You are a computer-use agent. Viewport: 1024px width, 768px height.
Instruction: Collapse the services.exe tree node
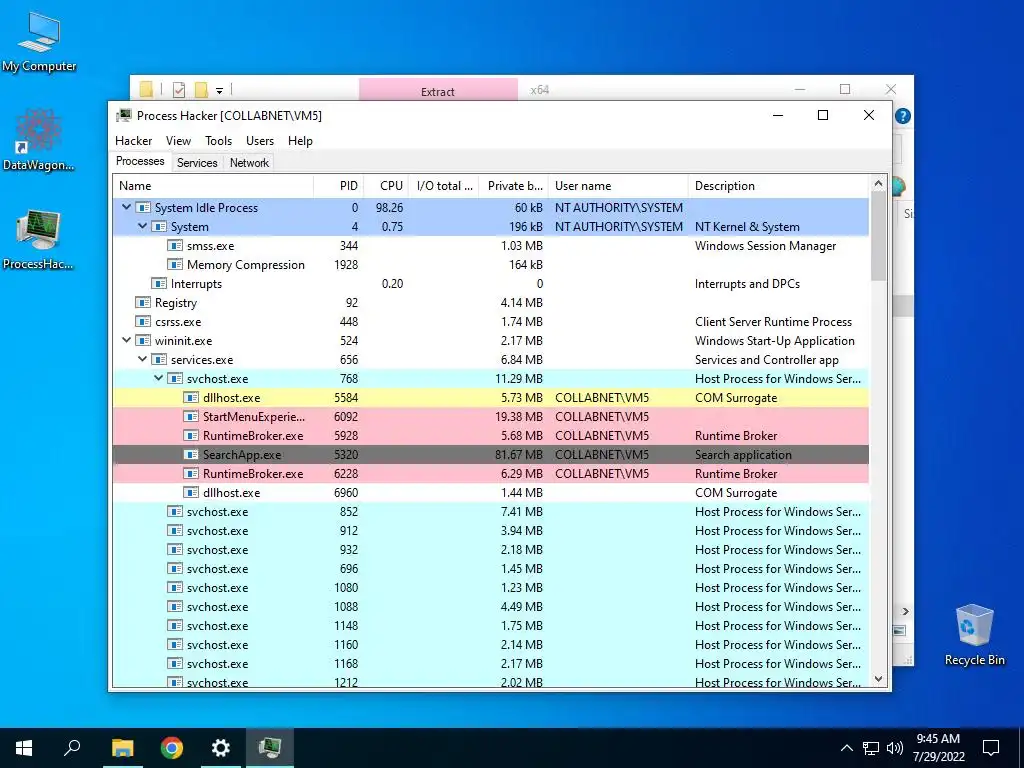pyautogui.click(x=142, y=359)
